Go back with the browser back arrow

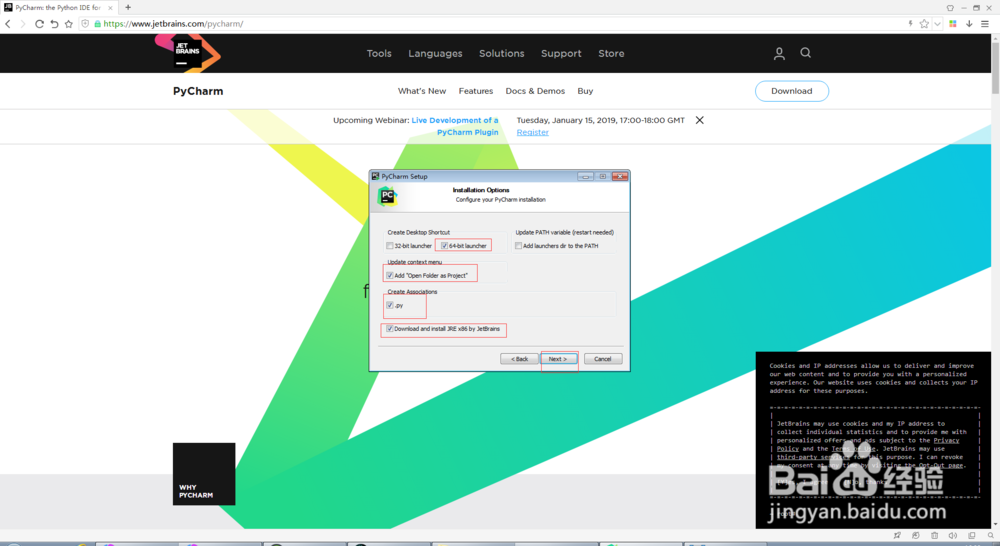[8, 24]
